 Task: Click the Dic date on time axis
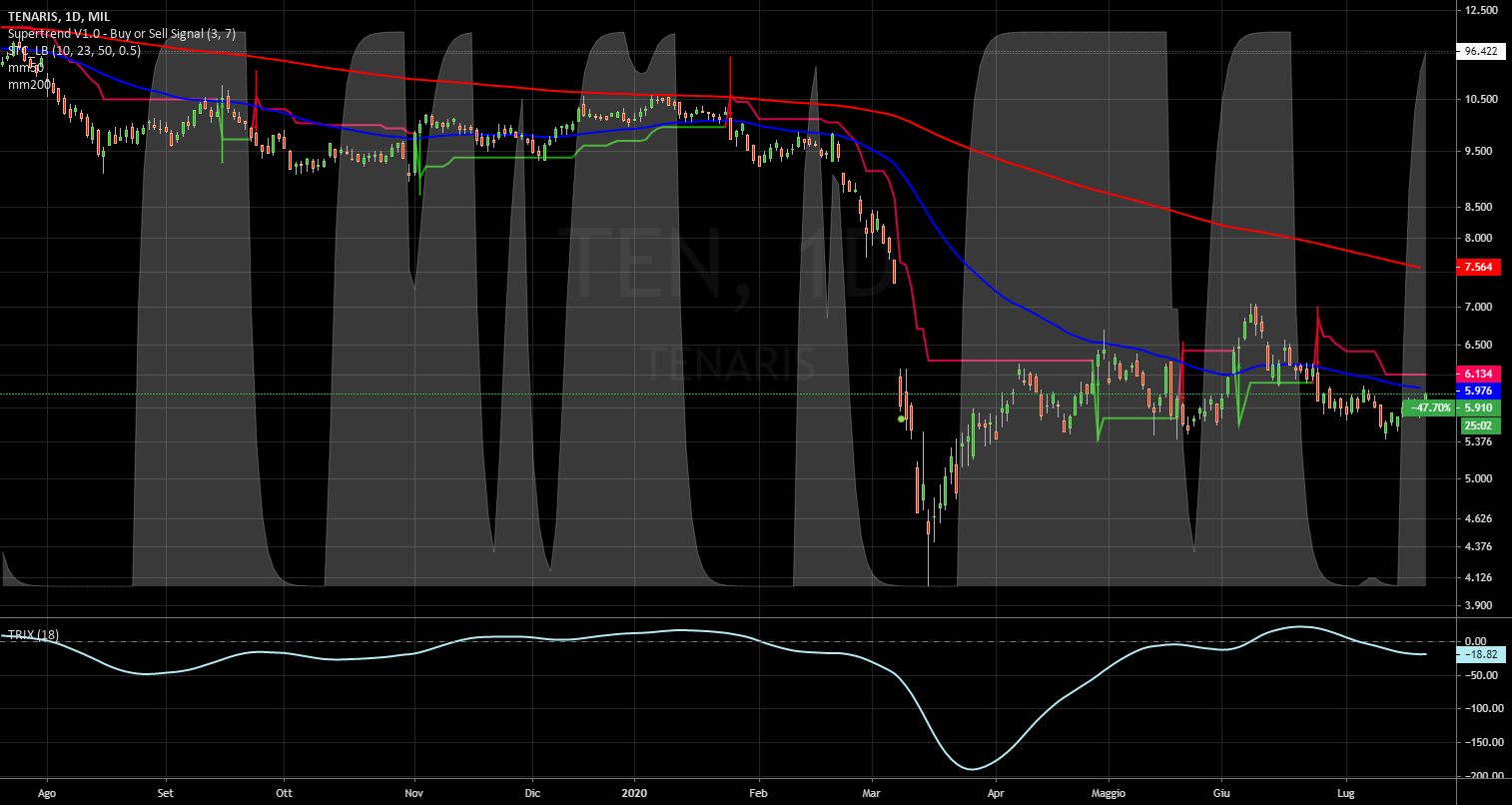click(531, 794)
